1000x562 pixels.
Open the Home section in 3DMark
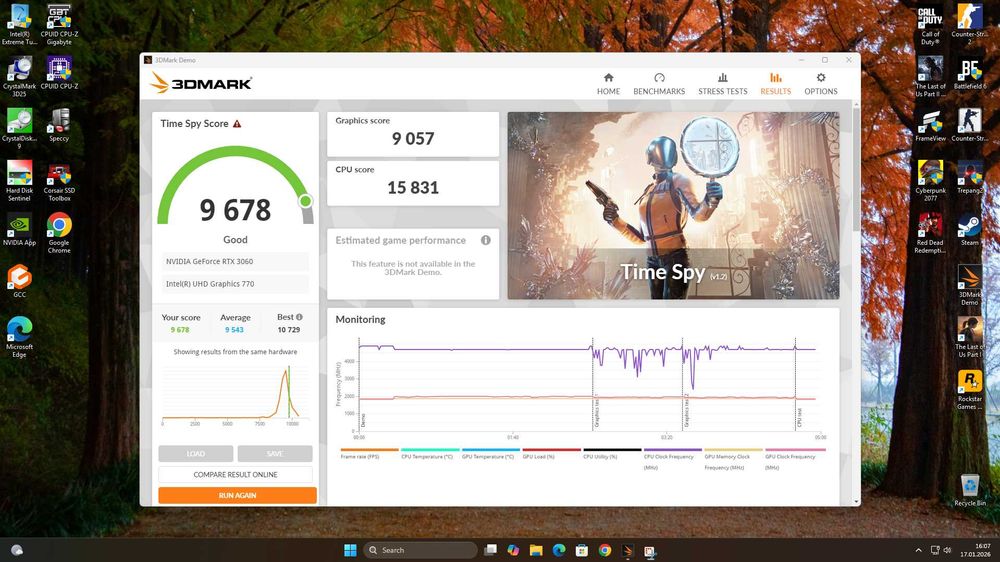608,84
